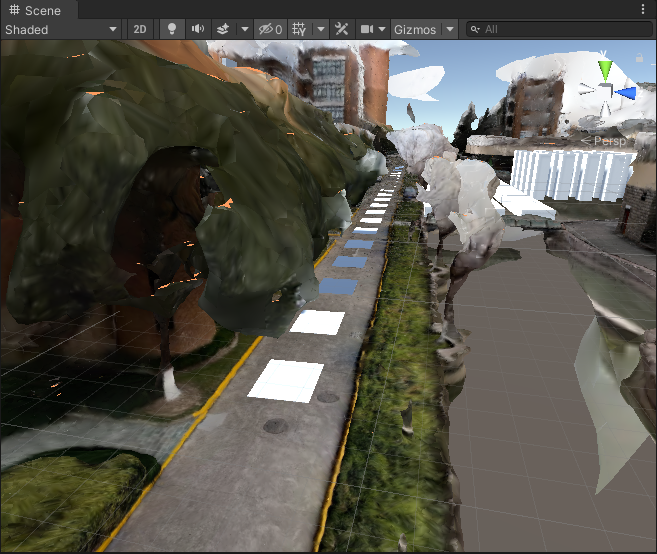
Task: Expand the grid settings dropdown arrow
Action: click(320, 30)
